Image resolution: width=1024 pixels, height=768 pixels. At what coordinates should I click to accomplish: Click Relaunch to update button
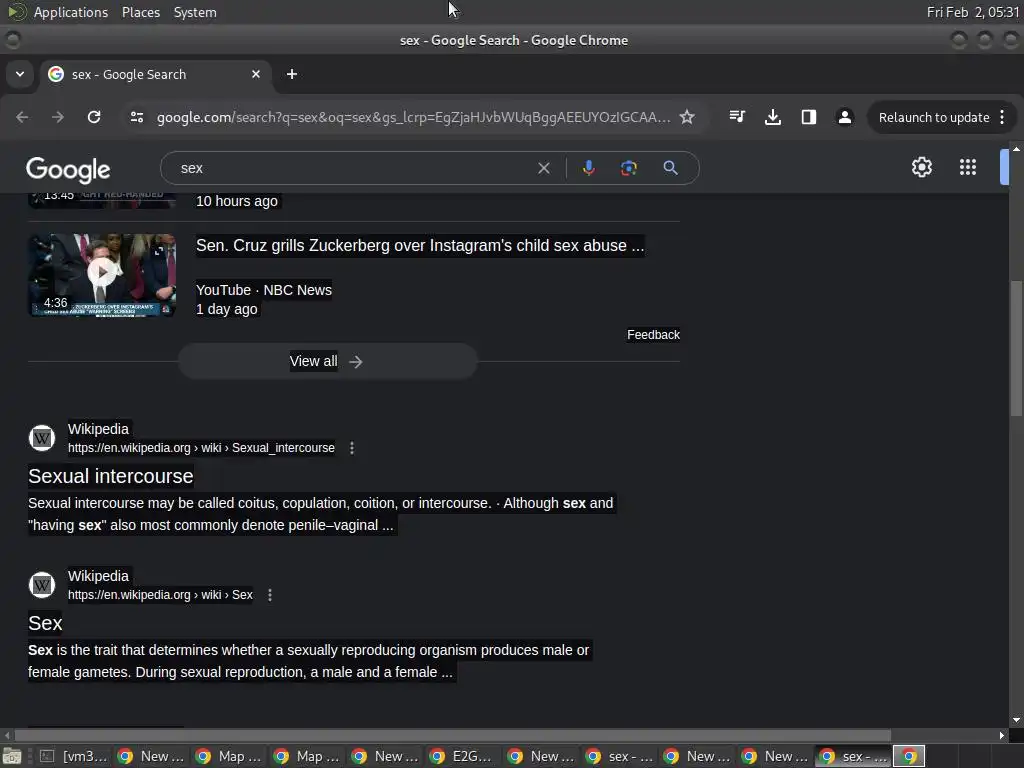[x=934, y=118]
